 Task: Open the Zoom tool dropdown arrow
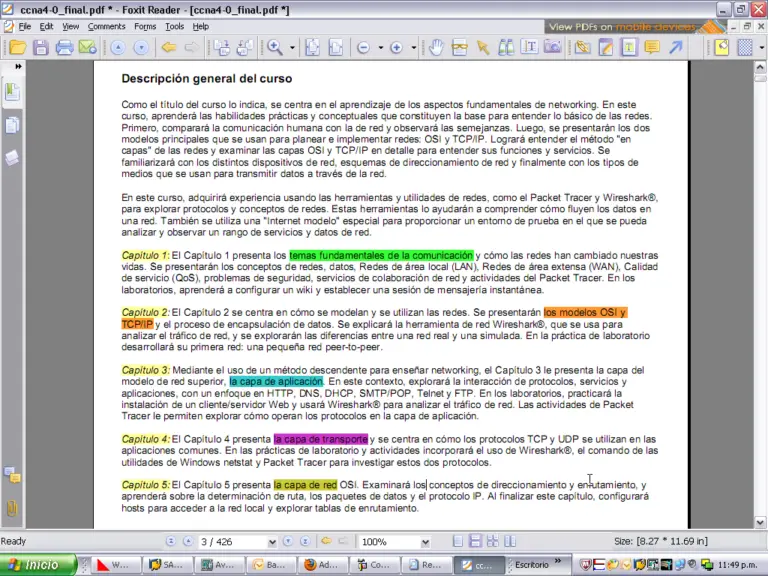292,48
